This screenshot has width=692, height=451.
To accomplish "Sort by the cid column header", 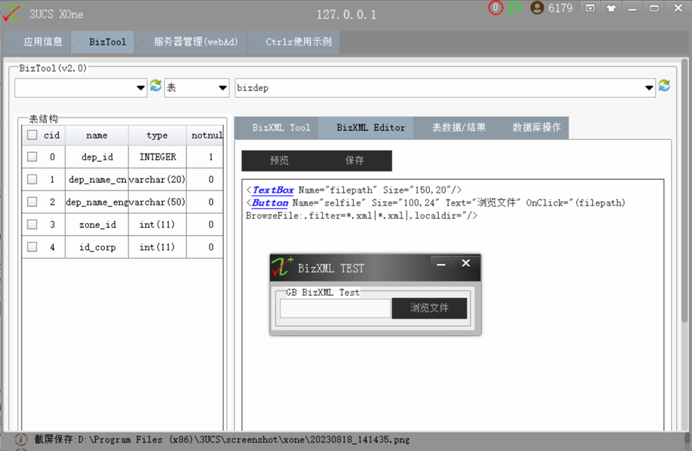I will pos(51,135).
